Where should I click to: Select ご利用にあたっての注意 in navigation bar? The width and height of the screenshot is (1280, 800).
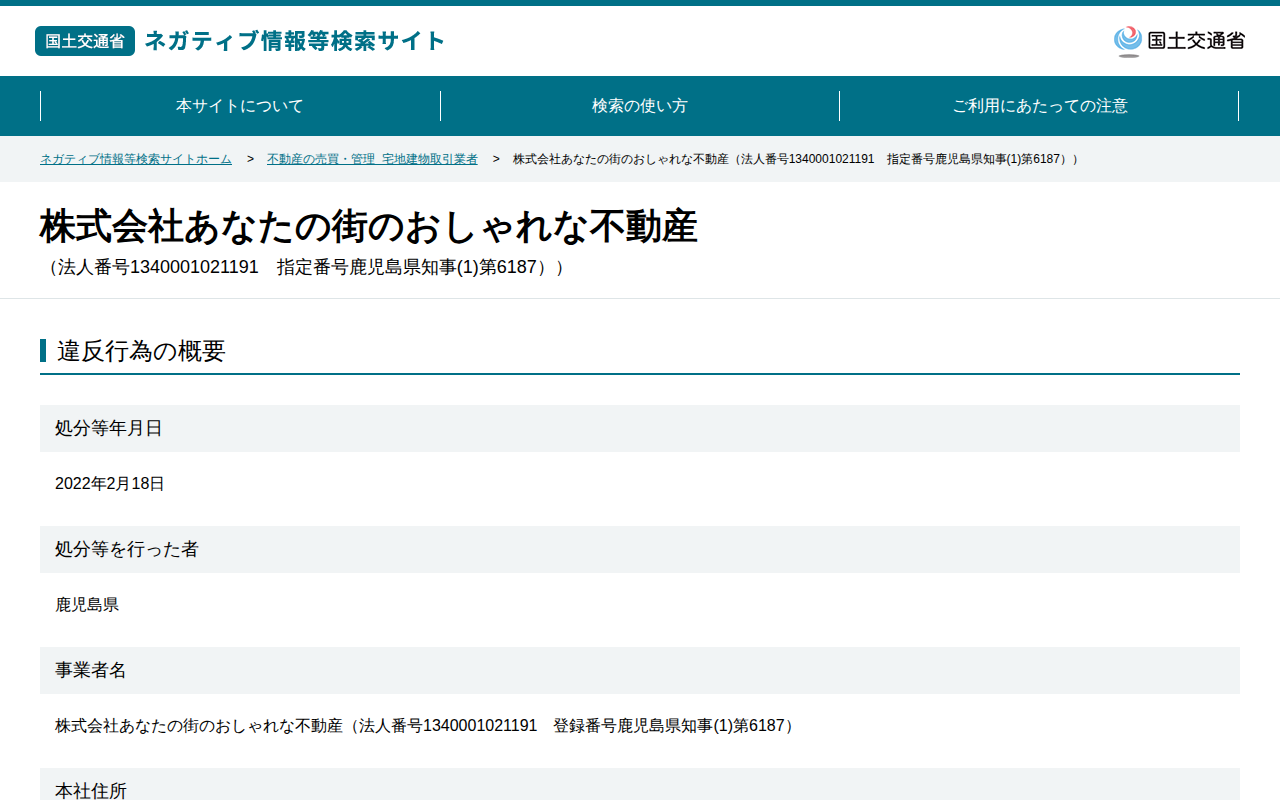point(1039,106)
